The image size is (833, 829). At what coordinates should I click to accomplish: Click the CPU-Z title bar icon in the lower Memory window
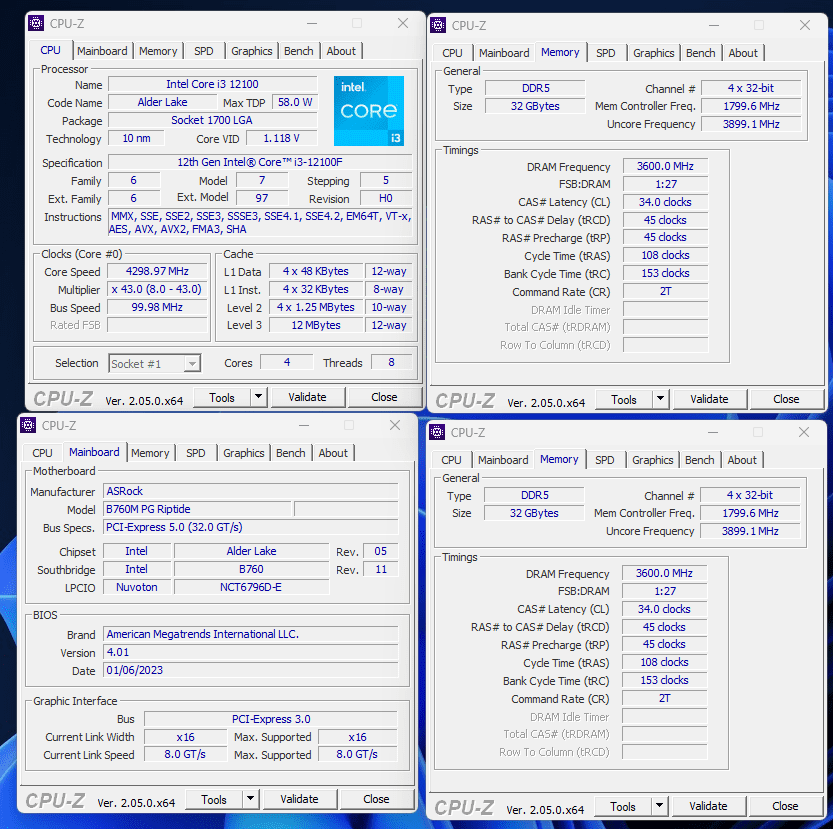tap(437, 432)
